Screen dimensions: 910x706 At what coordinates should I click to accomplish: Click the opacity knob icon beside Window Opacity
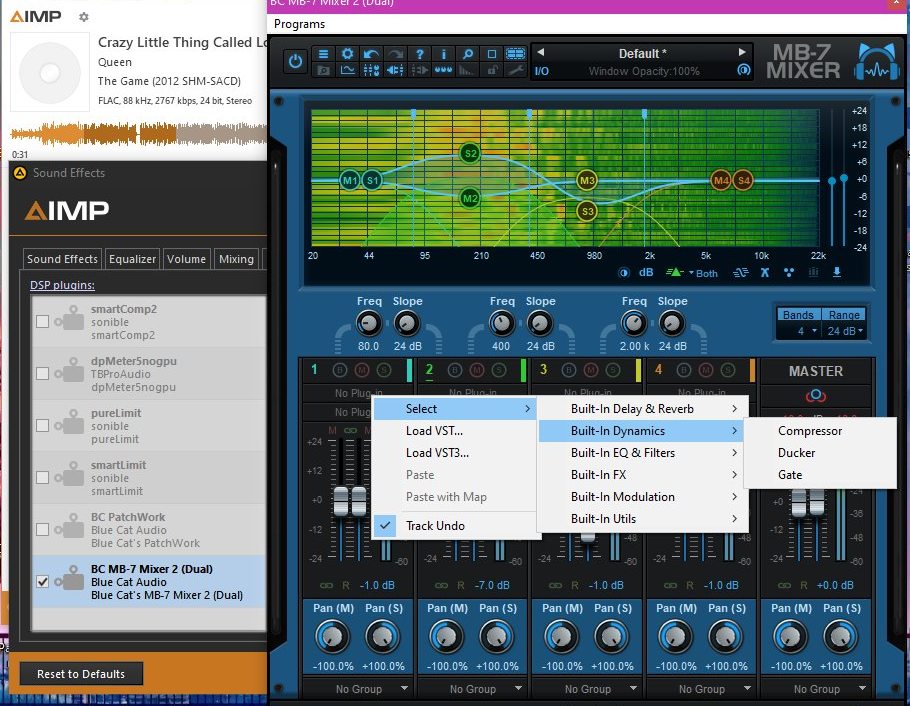(743, 70)
